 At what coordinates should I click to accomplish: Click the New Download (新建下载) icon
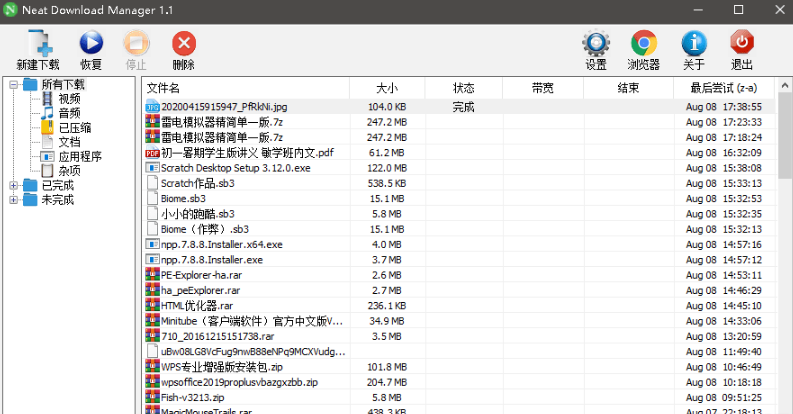pos(38,44)
